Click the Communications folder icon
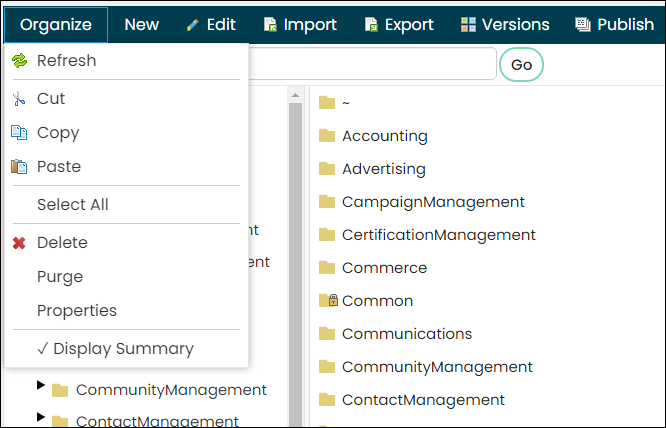666x428 pixels. pos(327,333)
